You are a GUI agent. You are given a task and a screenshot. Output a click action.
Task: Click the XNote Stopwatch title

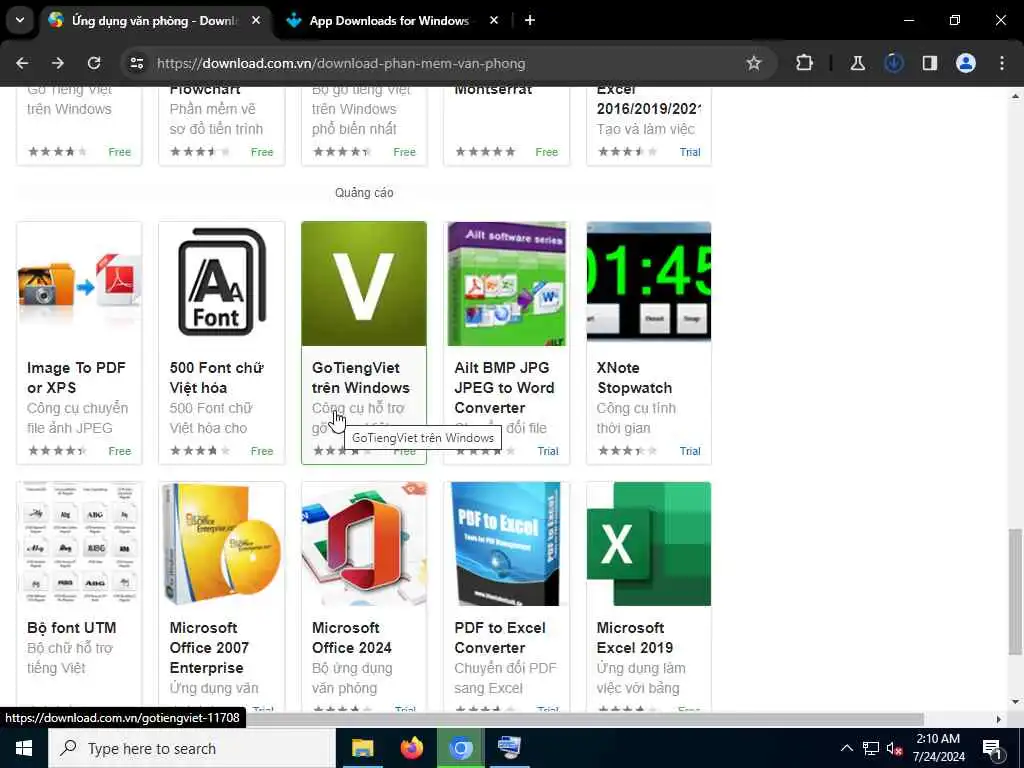click(634, 377)
